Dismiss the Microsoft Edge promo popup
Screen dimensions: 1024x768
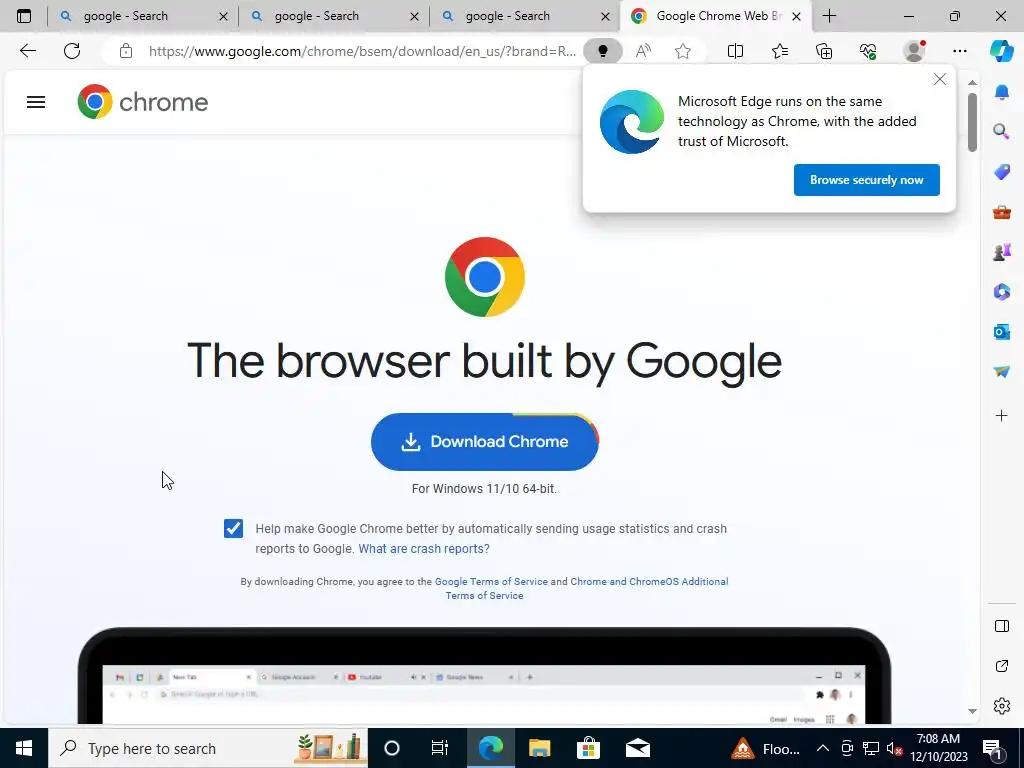pyautogui.click(x=940, y=80)
